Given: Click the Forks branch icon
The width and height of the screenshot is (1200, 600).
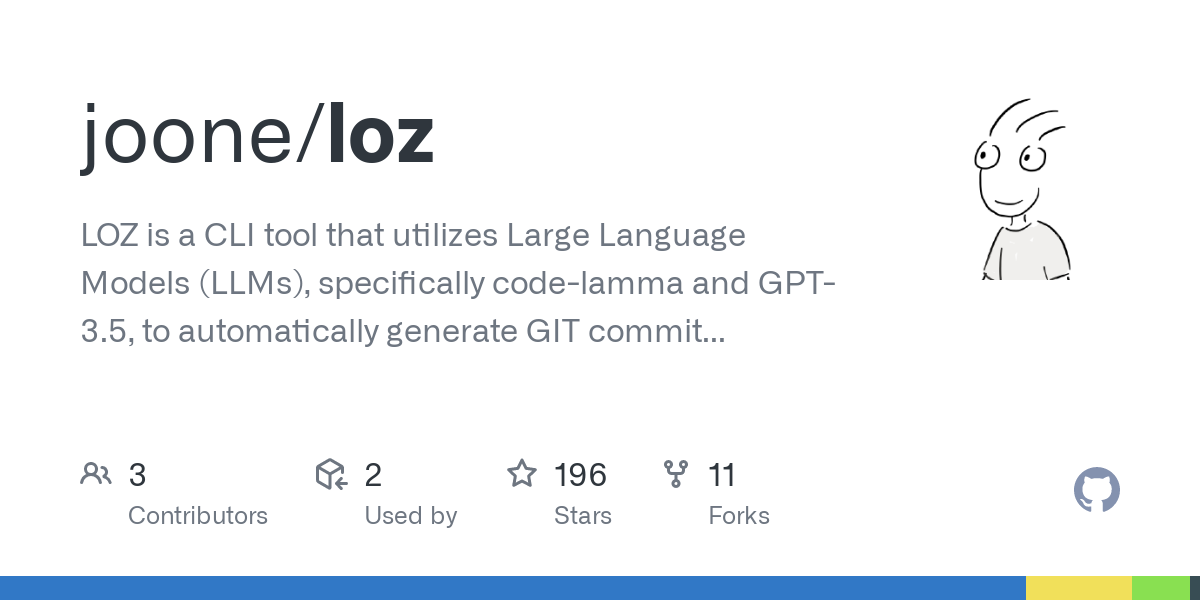Looking at the screenshot, I should coord(676,473).
